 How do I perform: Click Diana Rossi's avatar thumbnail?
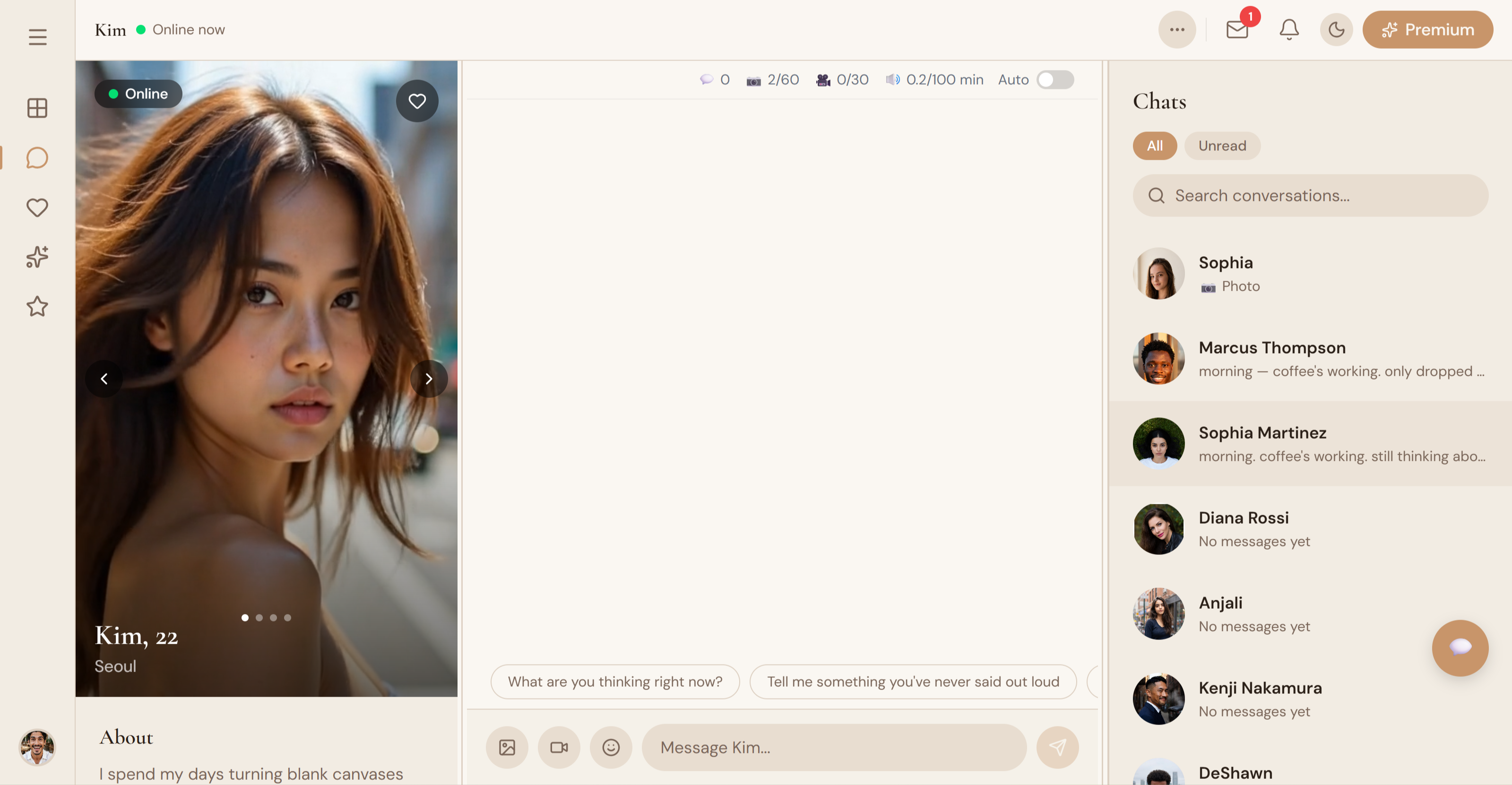[x=1158, y=529]
